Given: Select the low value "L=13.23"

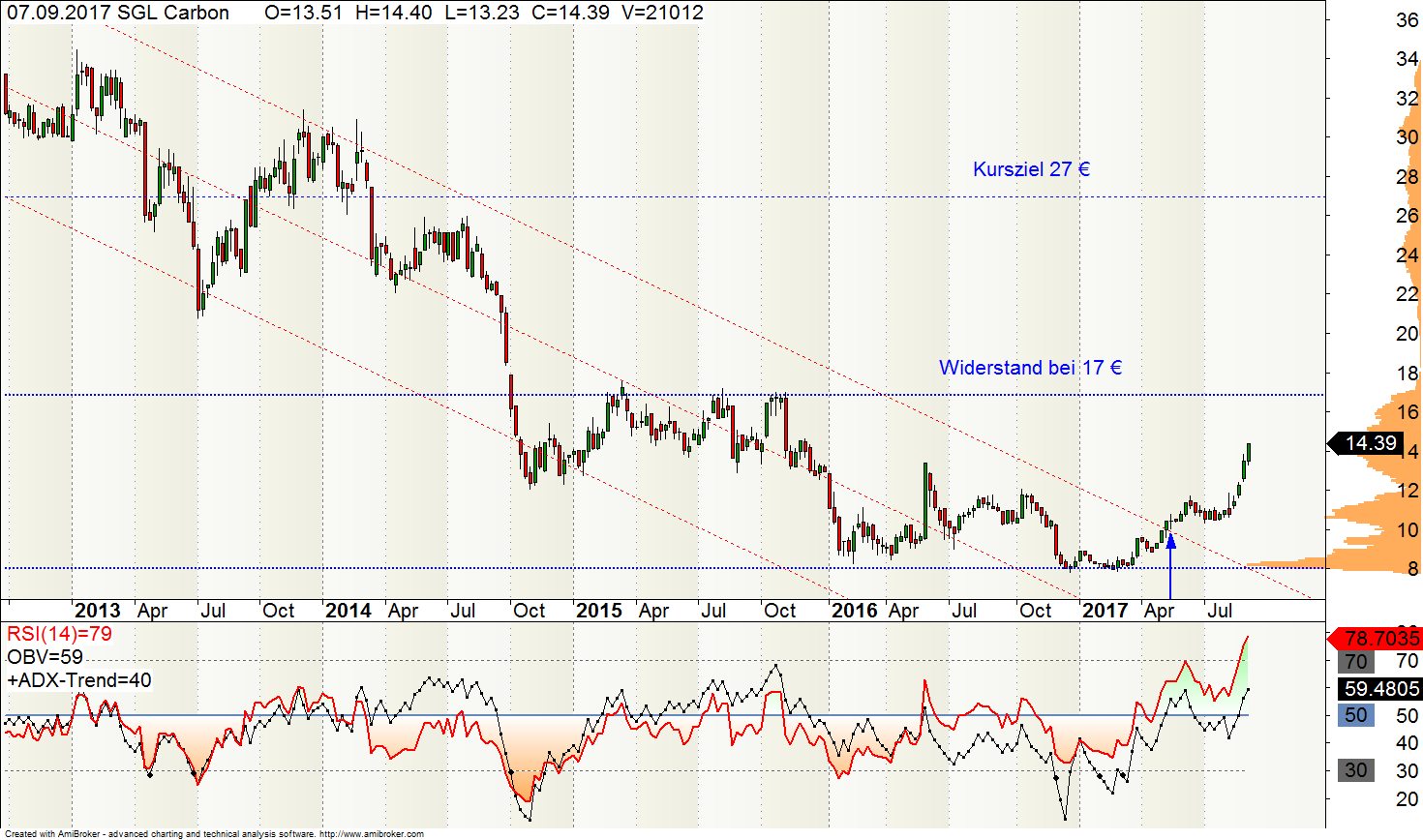Looking at the screenshot, I should click(x=480, y=13).
